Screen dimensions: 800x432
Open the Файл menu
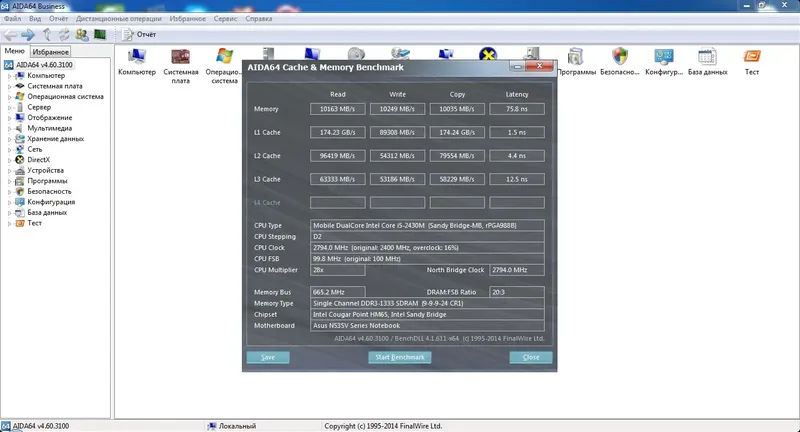click(x=13, y=19)
